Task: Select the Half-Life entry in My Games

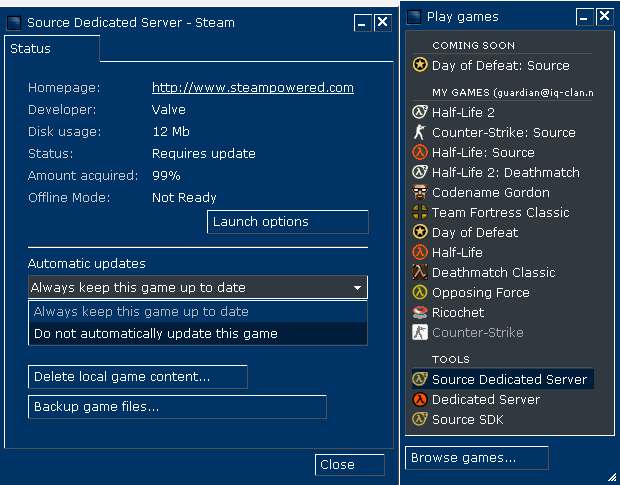Action: click(x=502, y=252)
